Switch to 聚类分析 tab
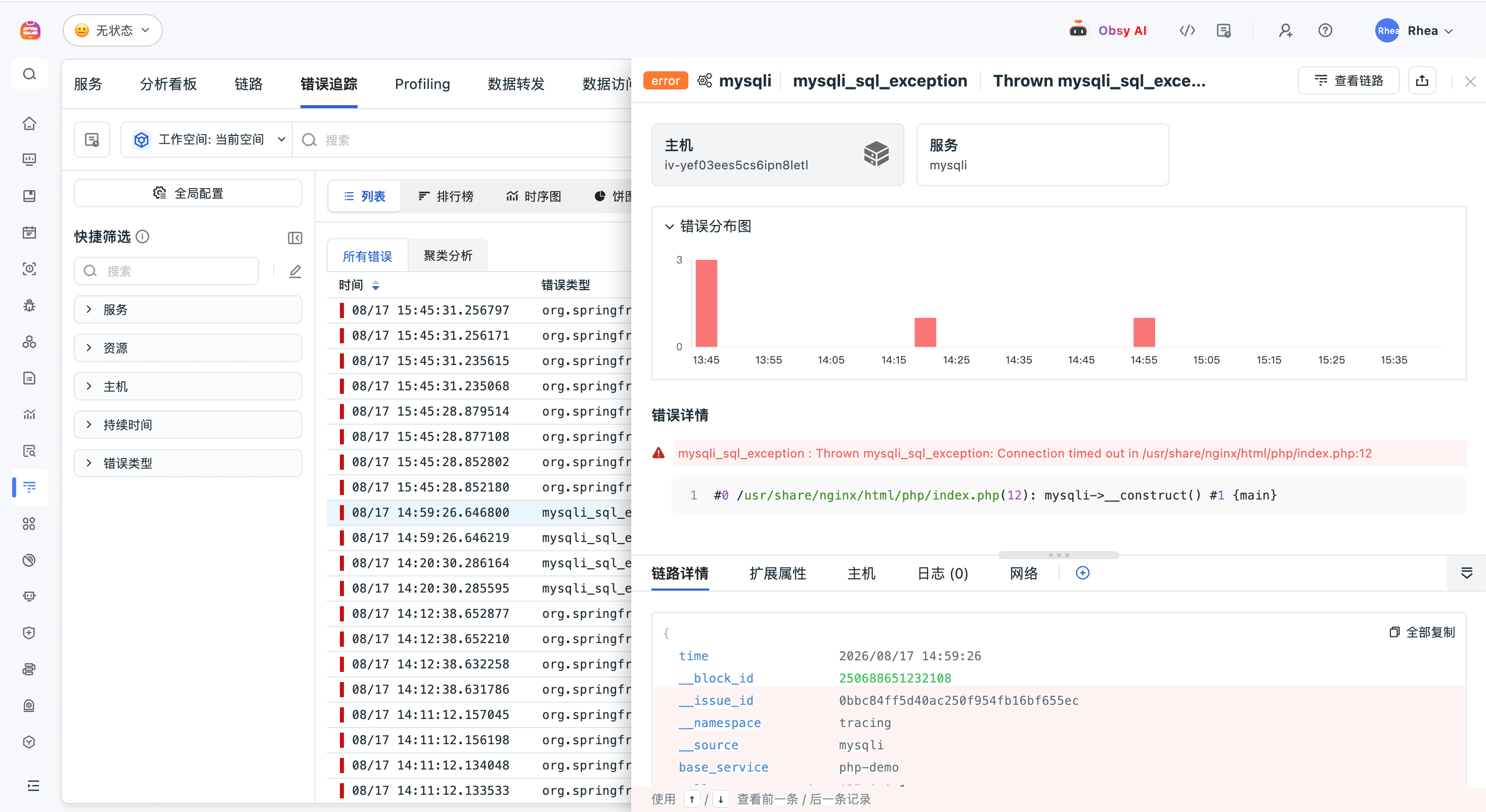Screen dimensions: 1486x812 448,255
